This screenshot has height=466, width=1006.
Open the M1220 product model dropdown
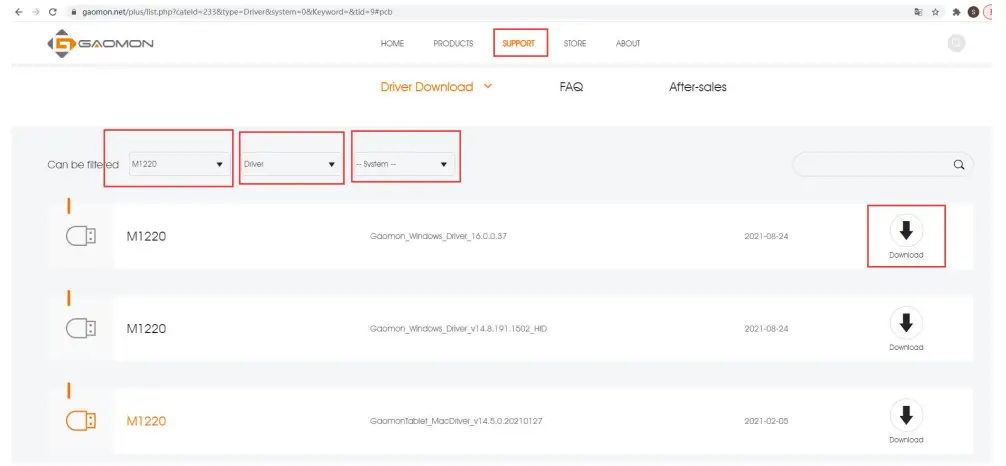(x=179, y=164)
